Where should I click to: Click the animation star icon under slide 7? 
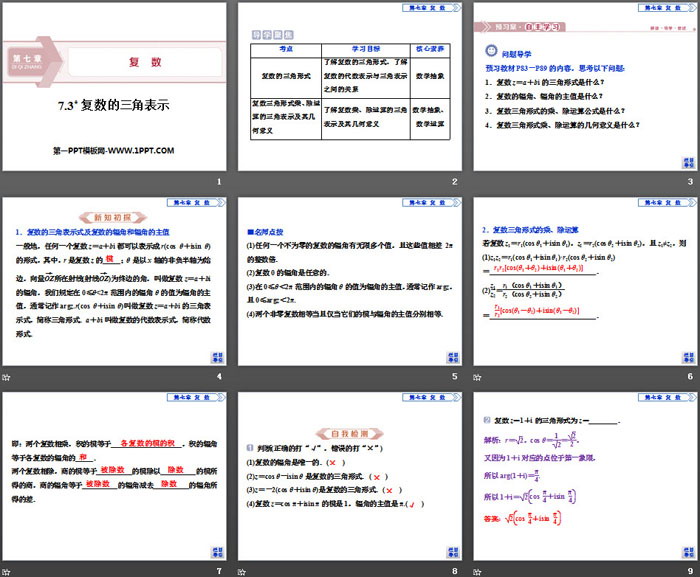[x=7, y=571]
